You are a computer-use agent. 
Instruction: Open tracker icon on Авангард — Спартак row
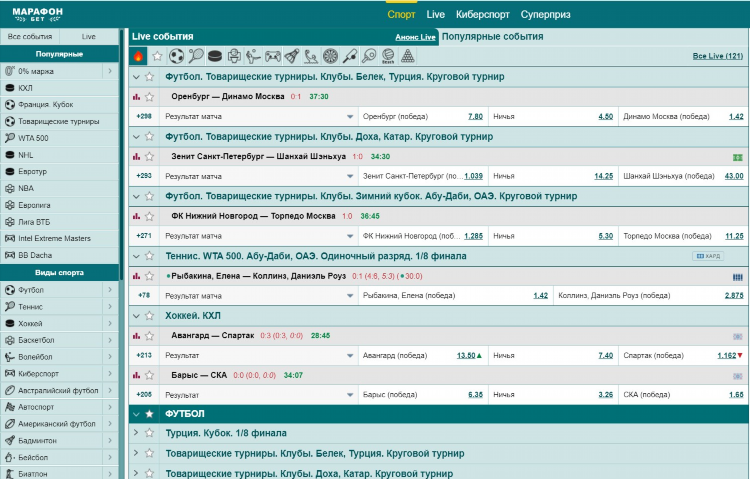(738, 336)
